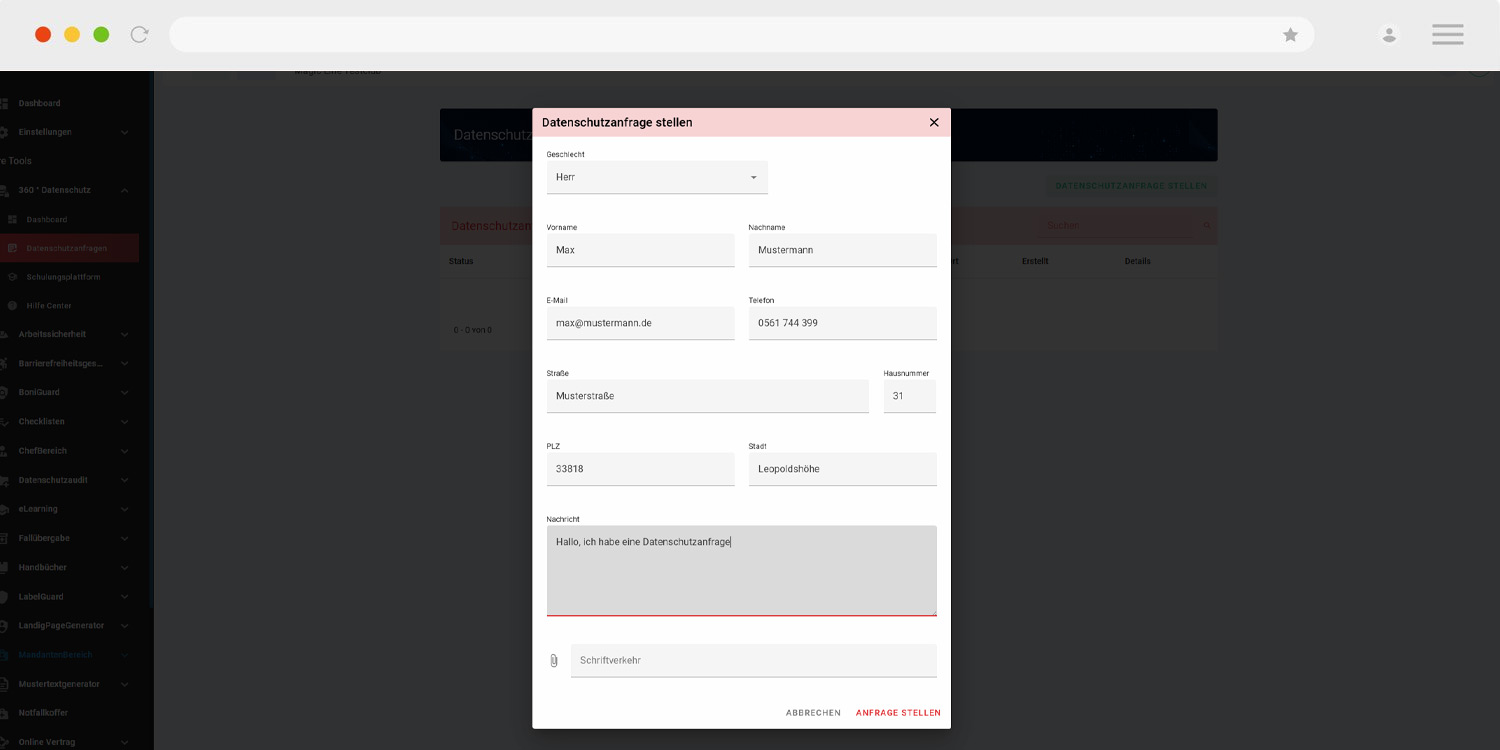The width and height of the screenshot is (1500, 750).
Task: Click inside the Nachricht text area
Action: pos(742,571)
